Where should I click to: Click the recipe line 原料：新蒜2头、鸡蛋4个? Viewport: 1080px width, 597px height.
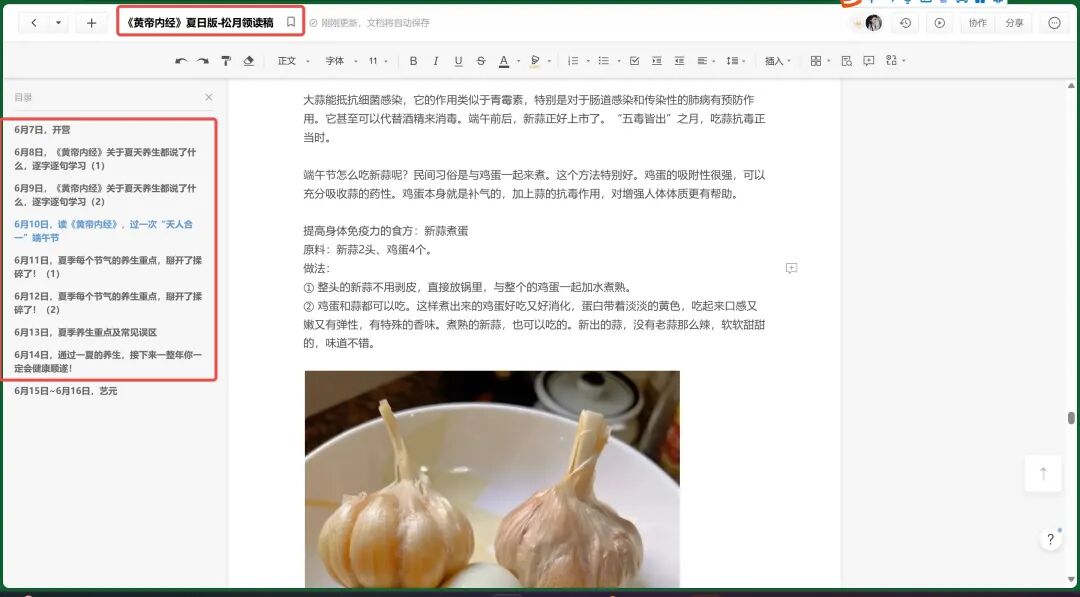(x=368, y=250)
